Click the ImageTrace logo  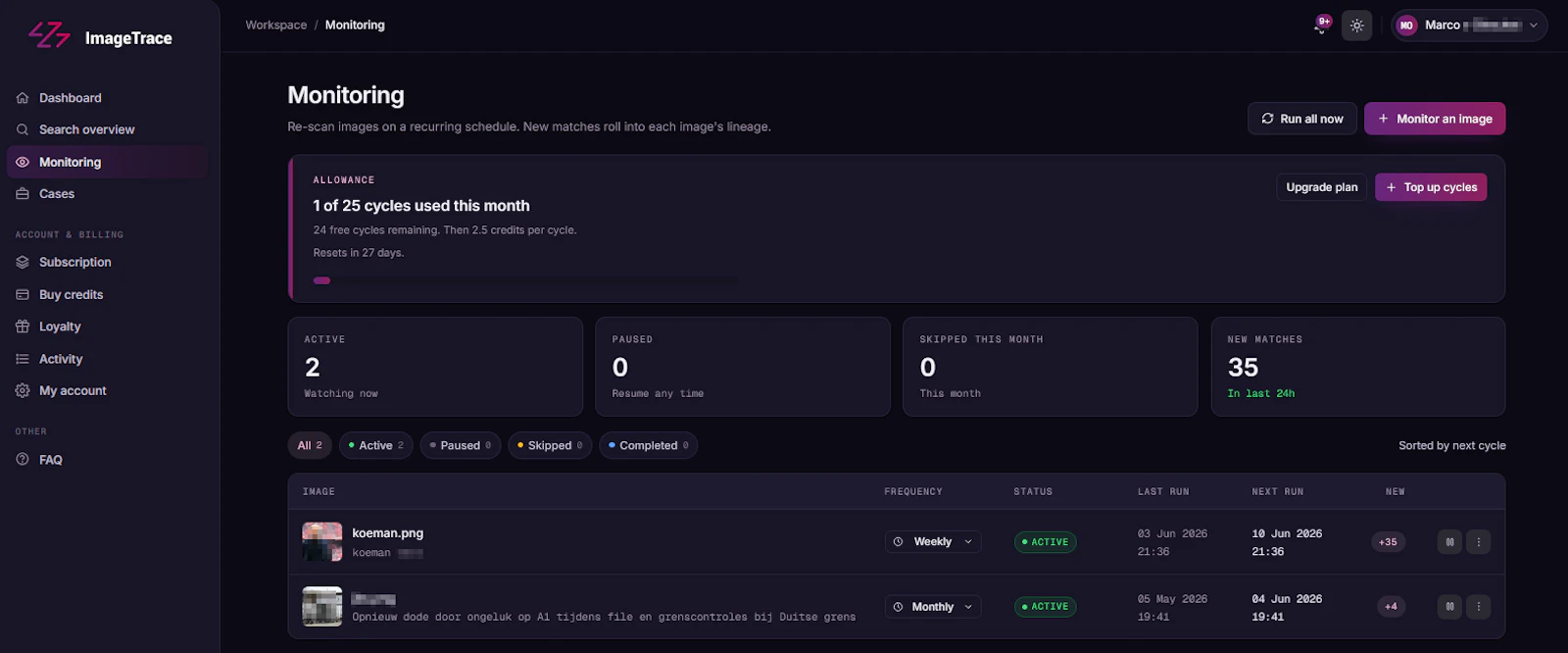[100, 37]
